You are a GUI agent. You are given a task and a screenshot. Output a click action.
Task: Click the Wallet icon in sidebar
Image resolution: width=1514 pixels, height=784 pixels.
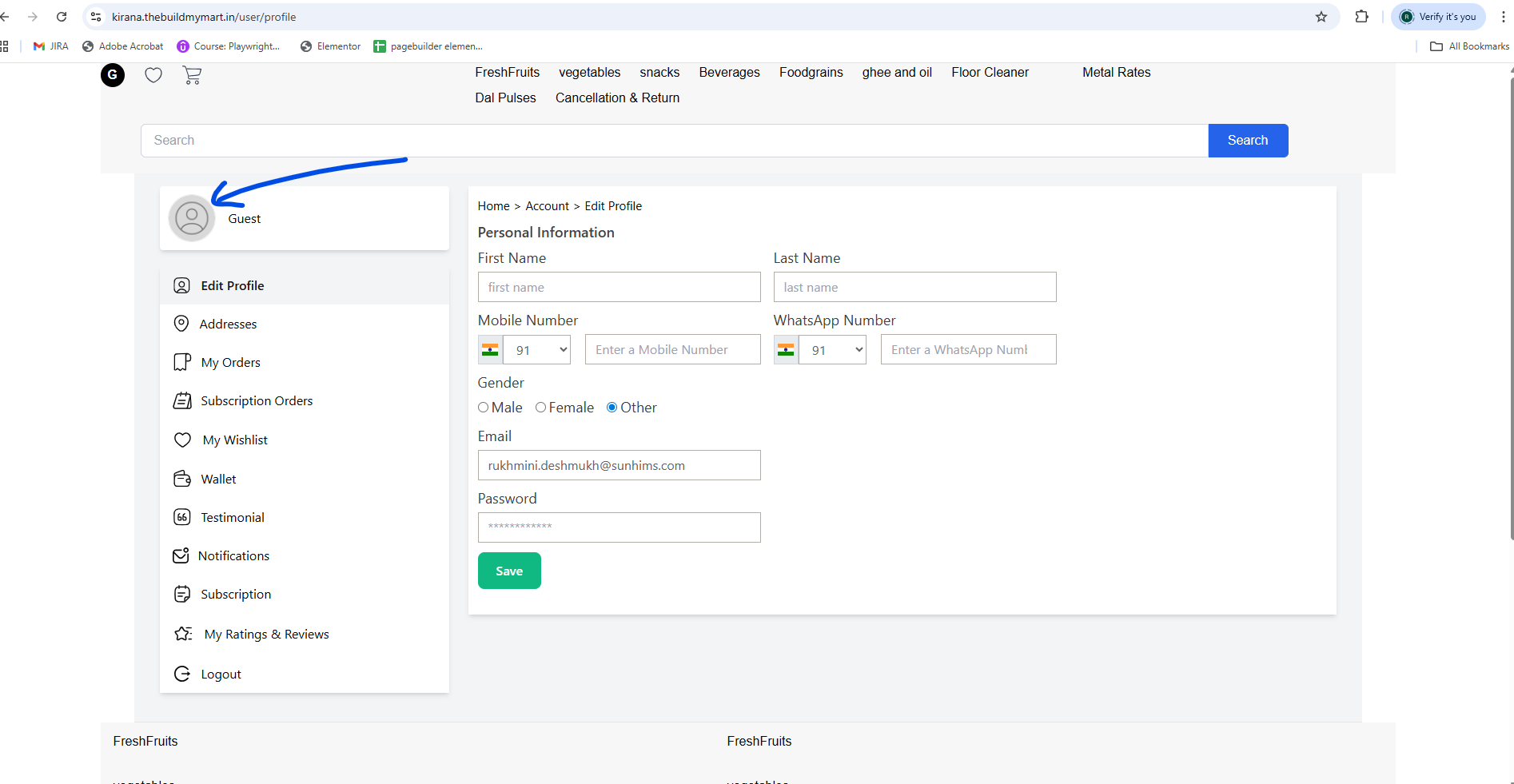182,479
